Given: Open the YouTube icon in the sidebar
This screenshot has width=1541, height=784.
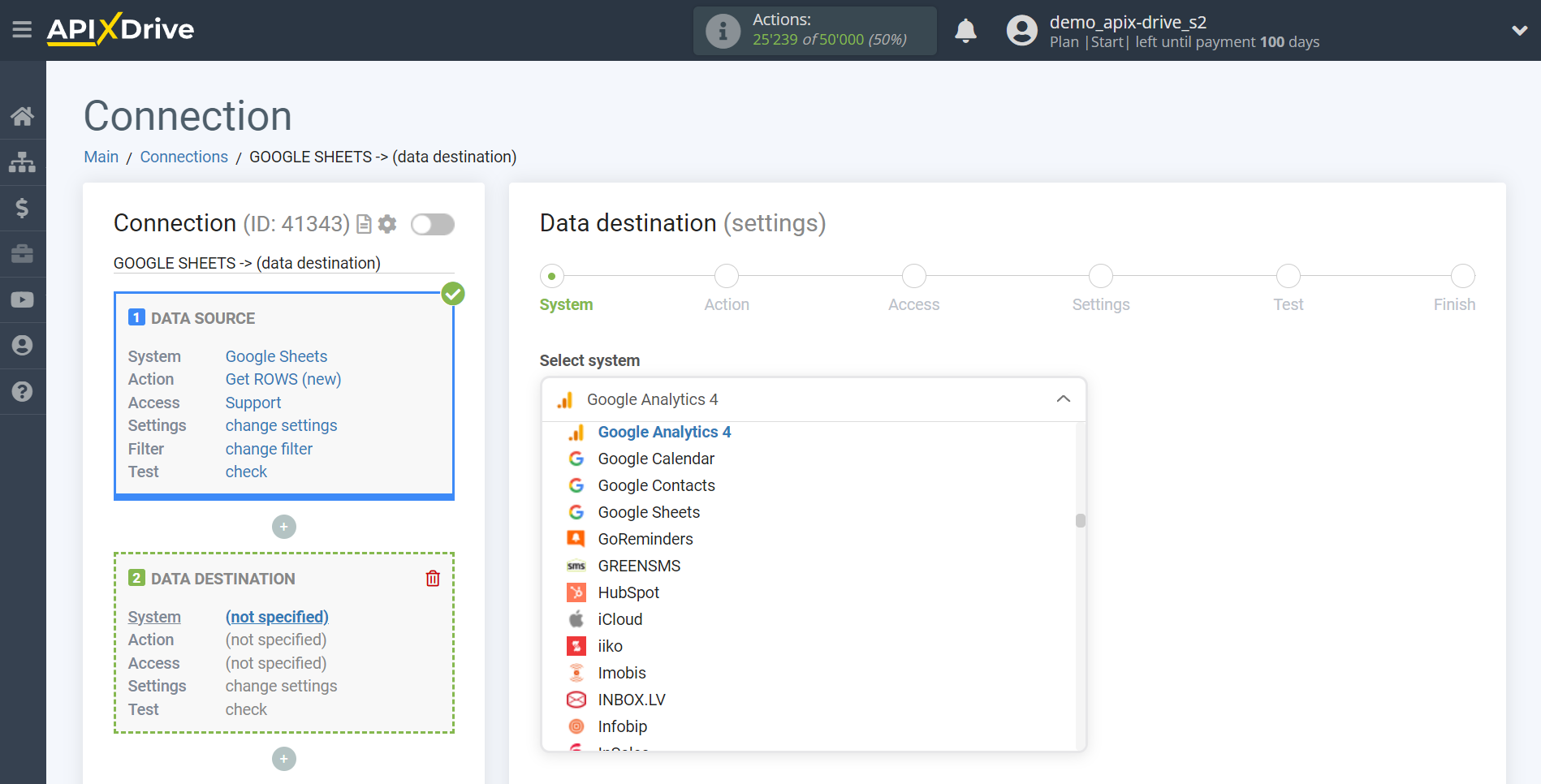Looking at the screenshot, I should tap(23, 299).
